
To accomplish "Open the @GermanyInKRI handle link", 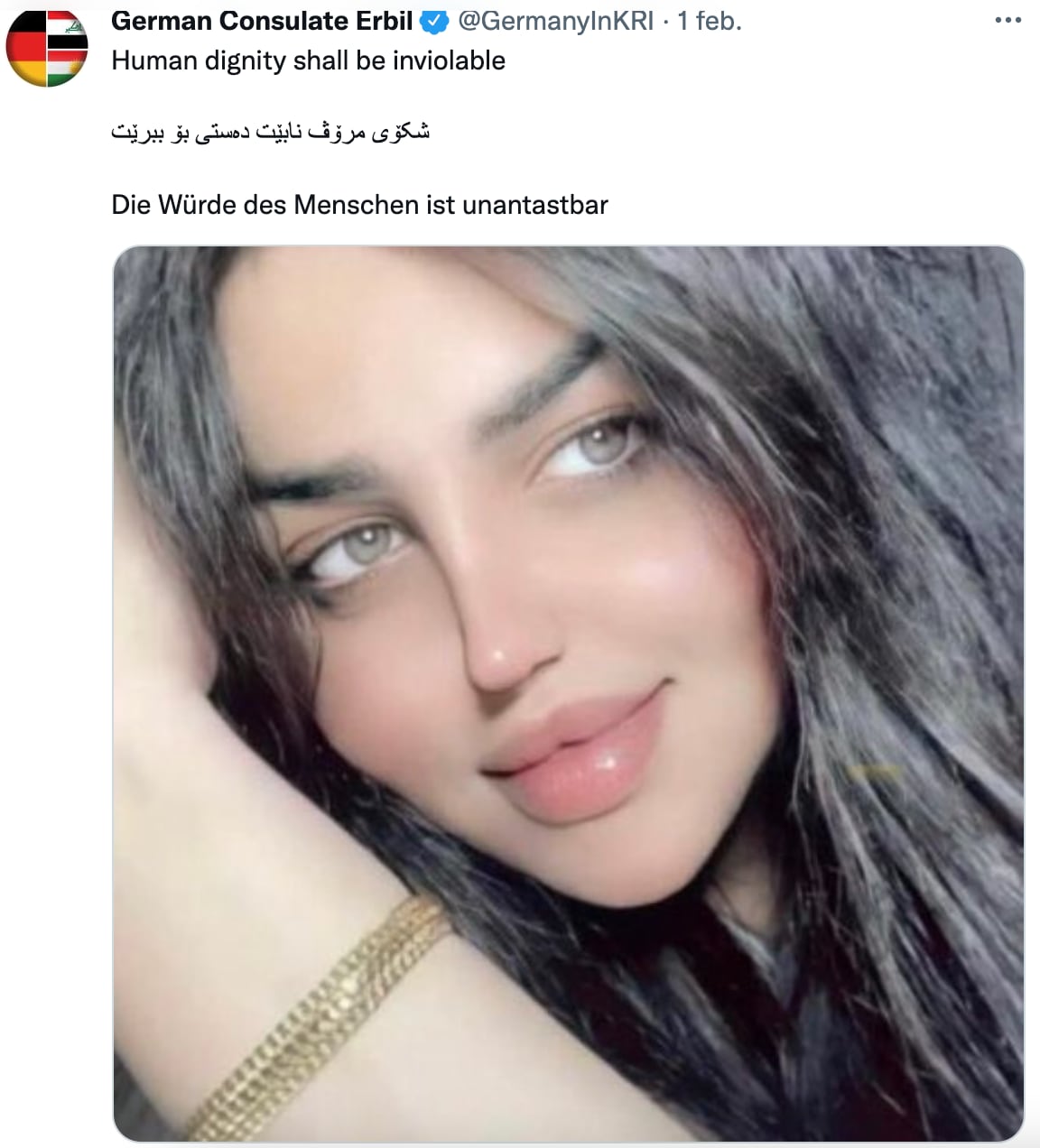I will coord(556,21).
